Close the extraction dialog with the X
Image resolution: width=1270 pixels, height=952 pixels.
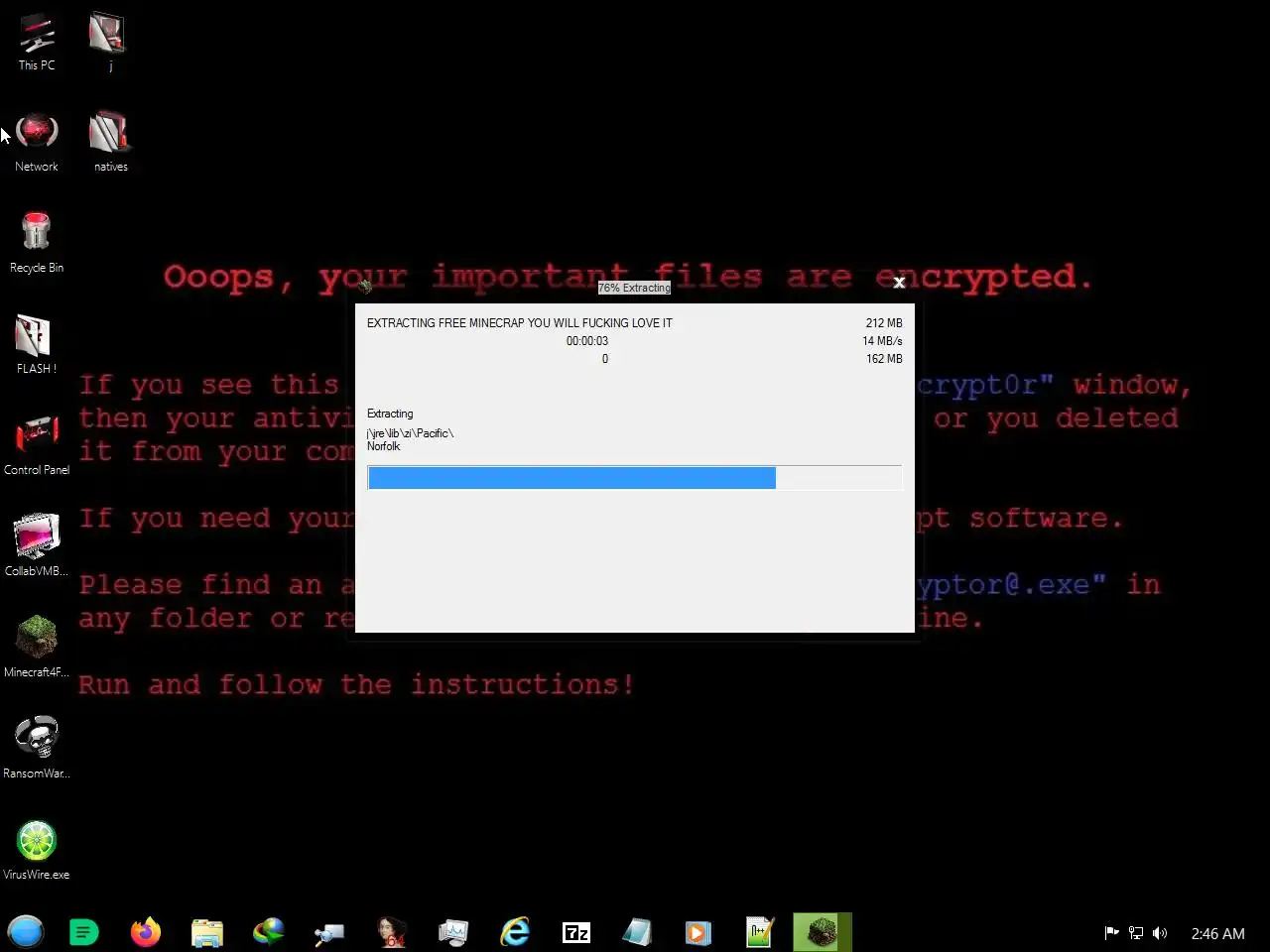pyautogui.click(x=899, y=283)
